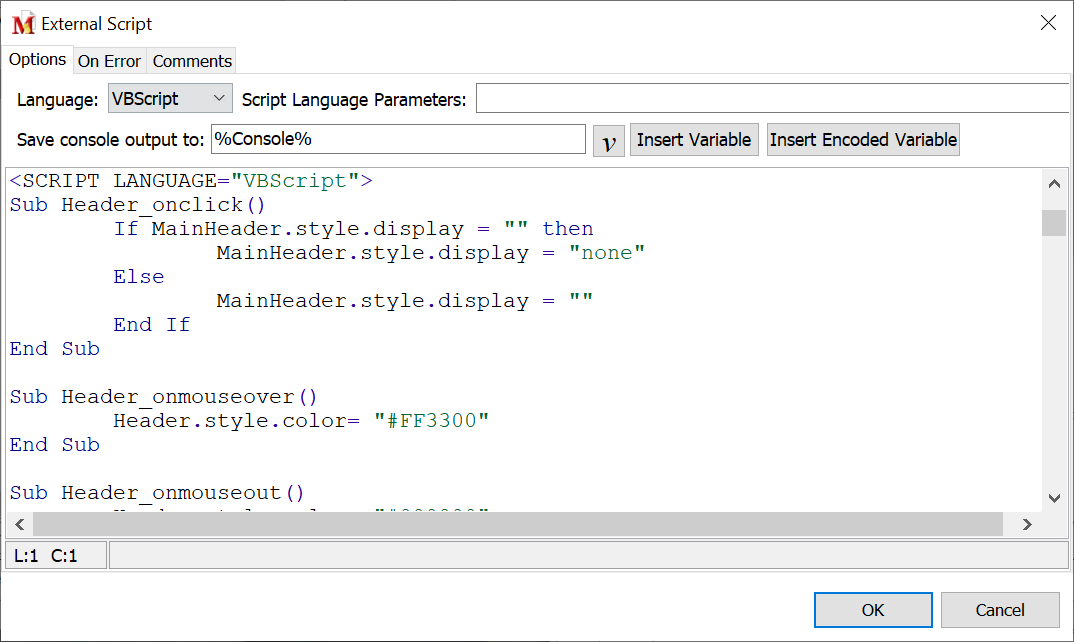The height and width of the screenshot is (642, 1074).
Task: Click the Save console output field
Action: click(397, 139)
